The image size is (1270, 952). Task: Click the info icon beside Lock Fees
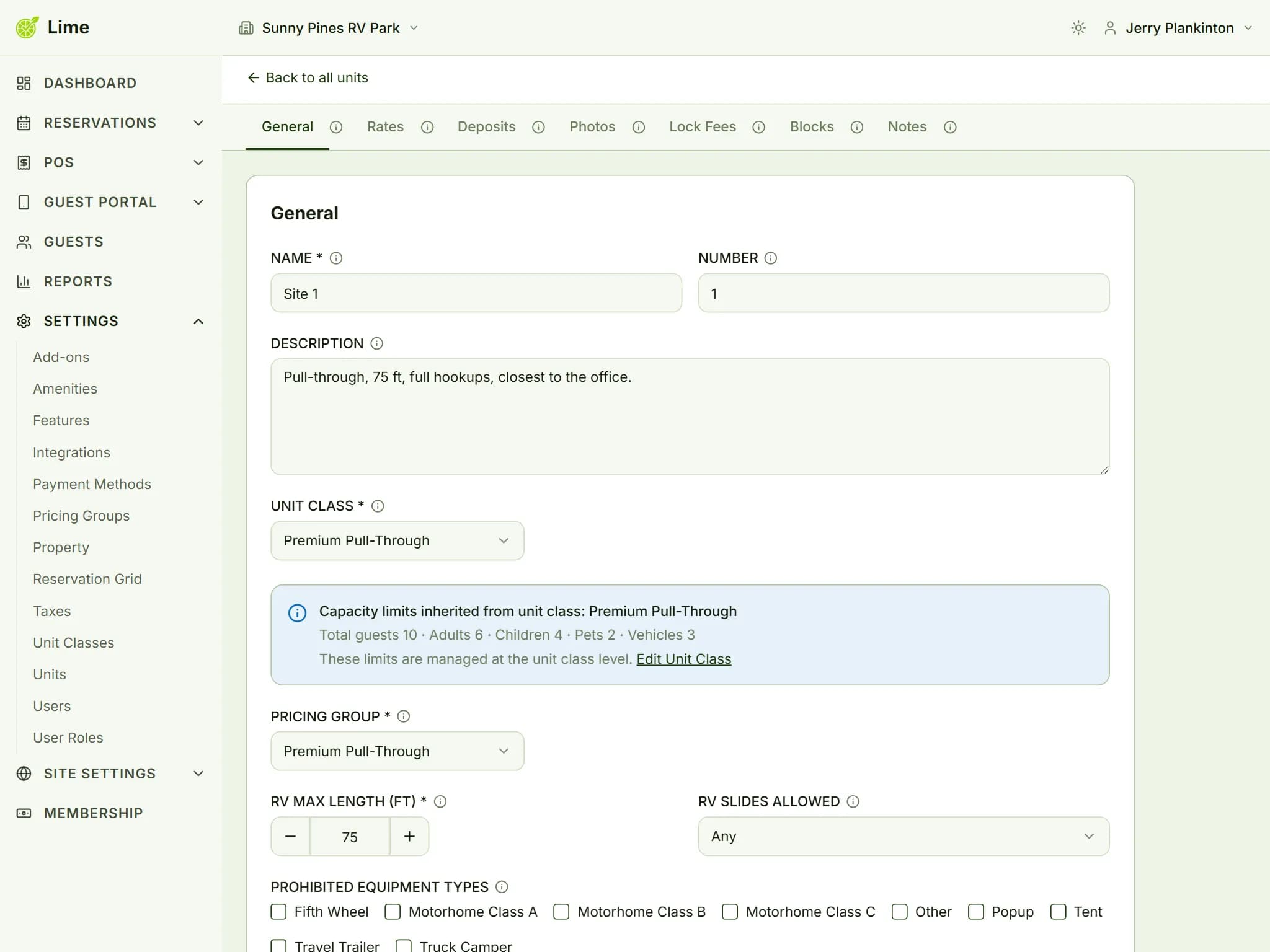[x=758, y=127]
